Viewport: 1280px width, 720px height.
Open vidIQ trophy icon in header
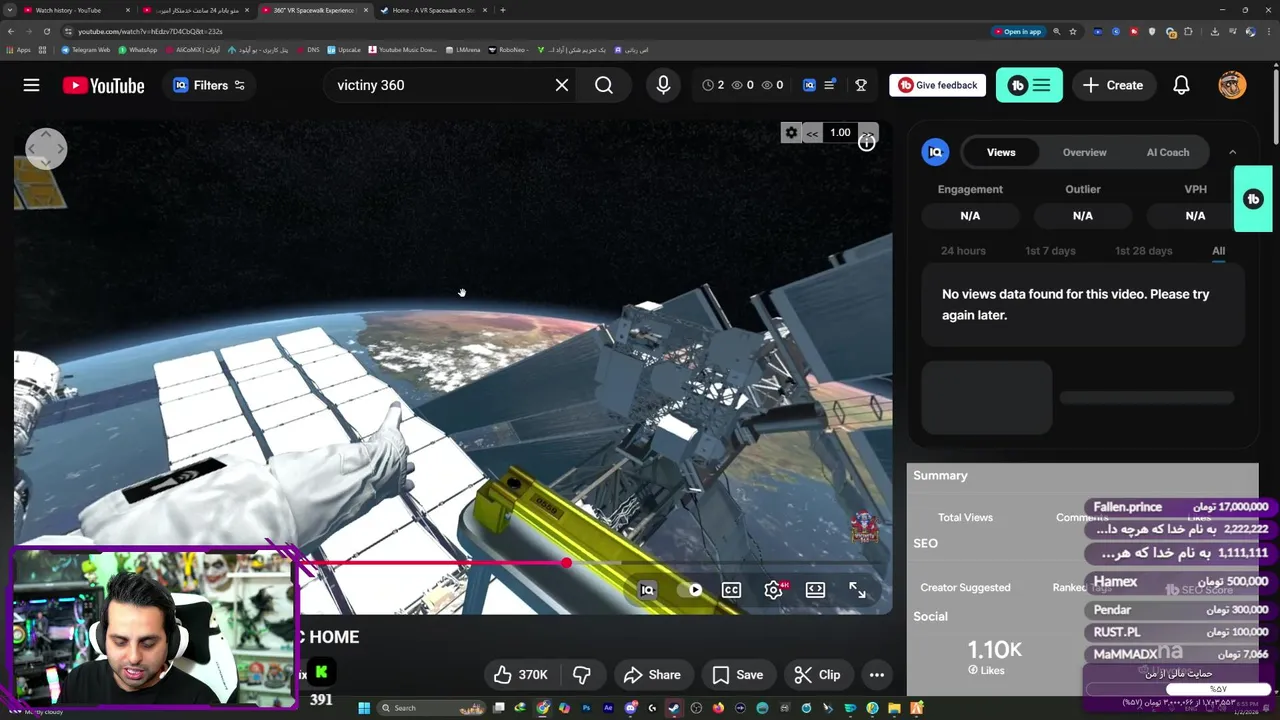point(861,85)
